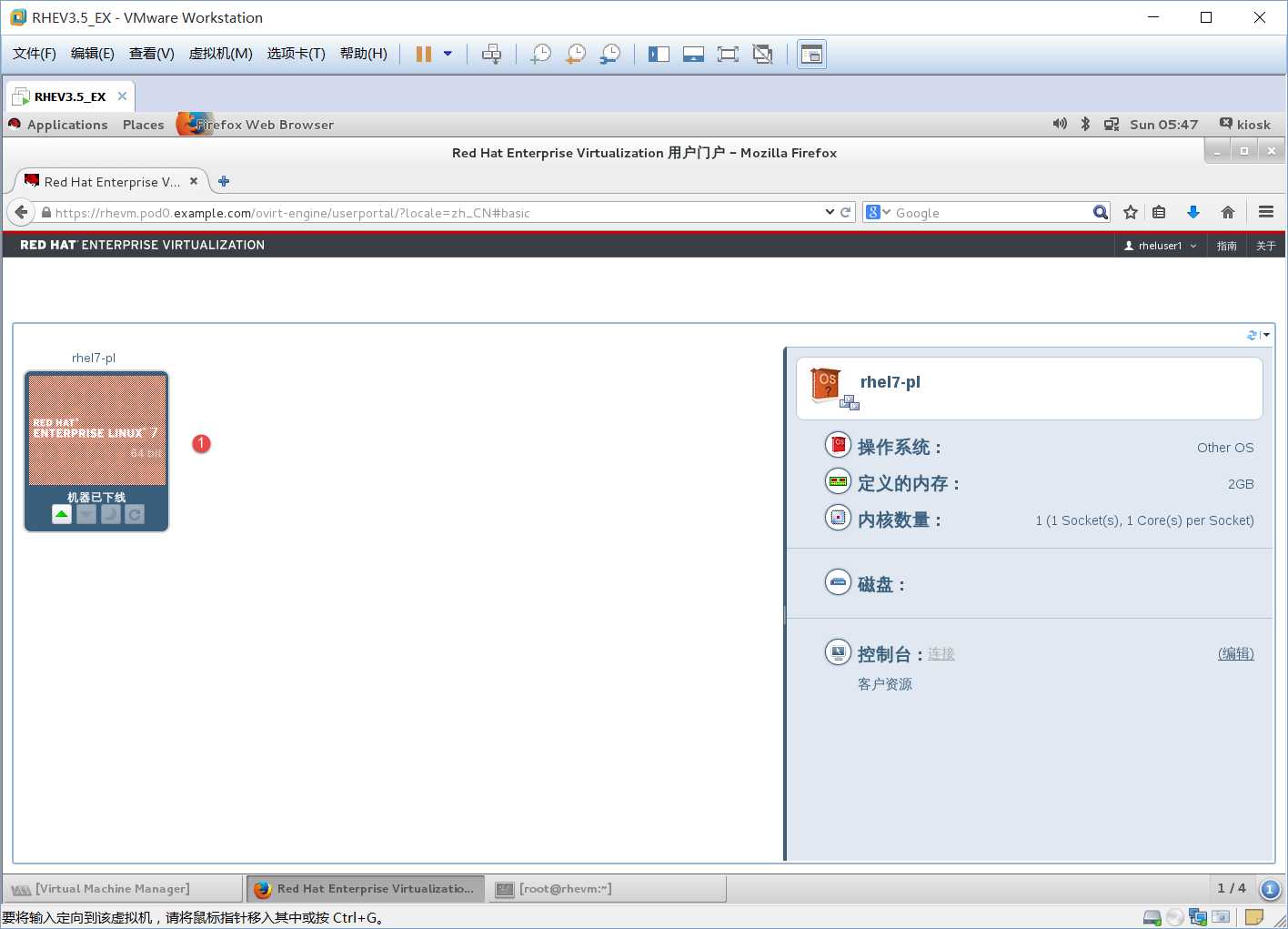Revert the virtual machine to its snapshot
1288x929 pixels.
coord(576,54)
